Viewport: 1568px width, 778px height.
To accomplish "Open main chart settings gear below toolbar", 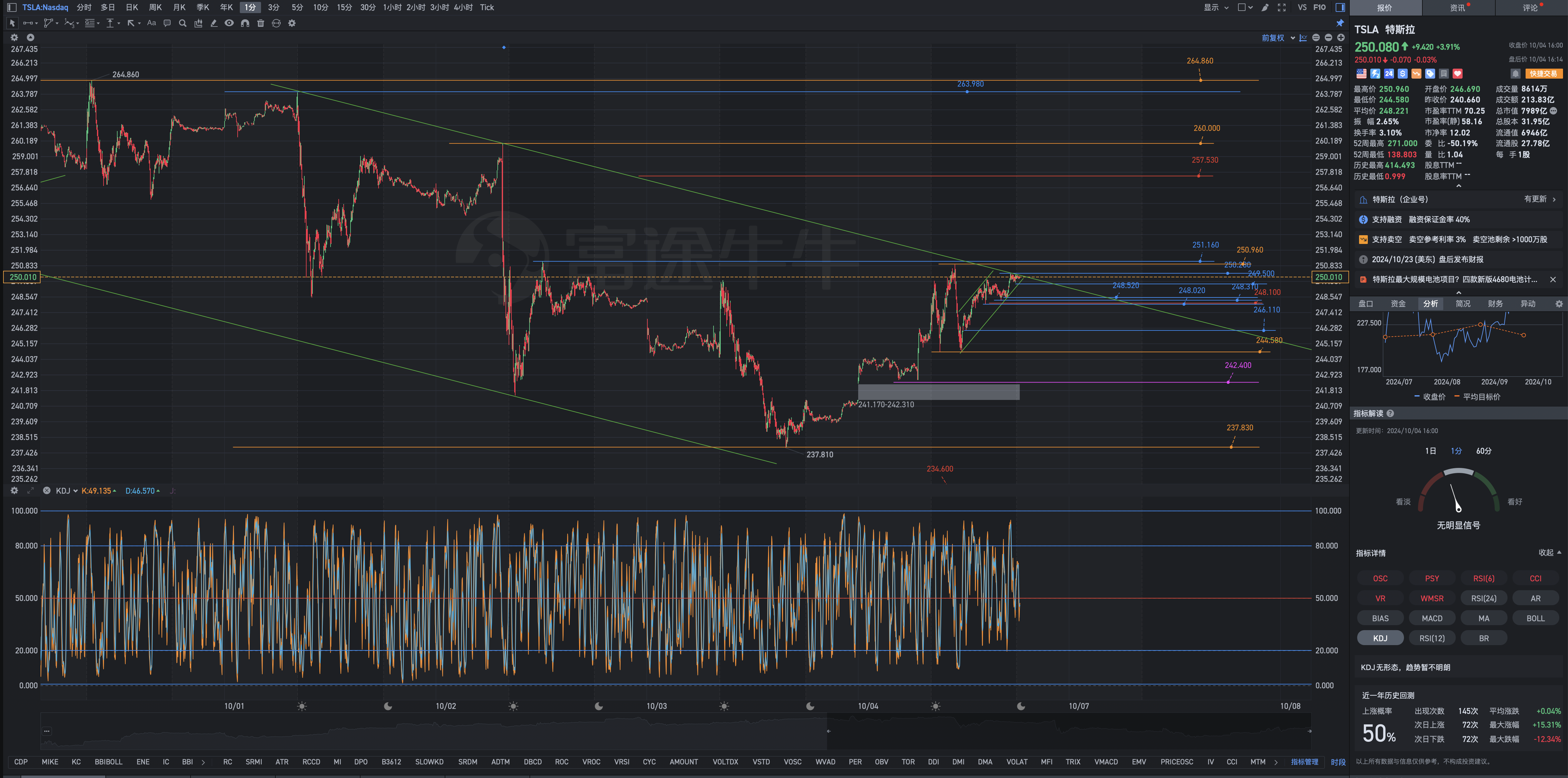I will [x=15, y=38].
